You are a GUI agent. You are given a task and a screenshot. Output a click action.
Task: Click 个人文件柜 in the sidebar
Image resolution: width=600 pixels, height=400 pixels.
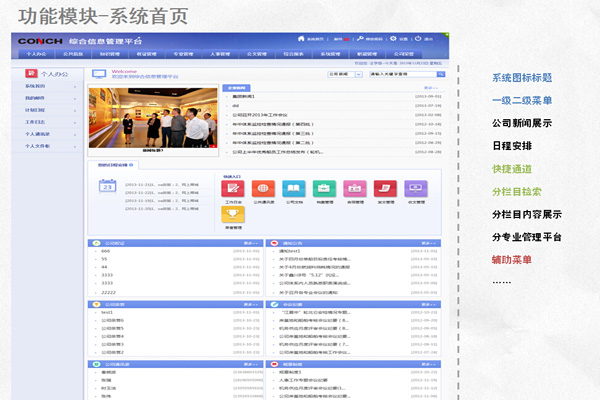pos(38,146)
